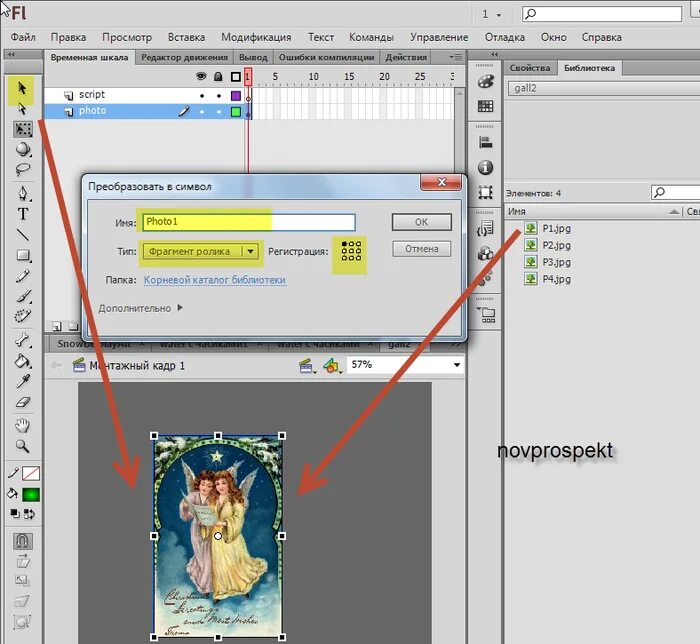Switch to Редактор движения tab
The image size is (700, 644).
tap(184, 58)
